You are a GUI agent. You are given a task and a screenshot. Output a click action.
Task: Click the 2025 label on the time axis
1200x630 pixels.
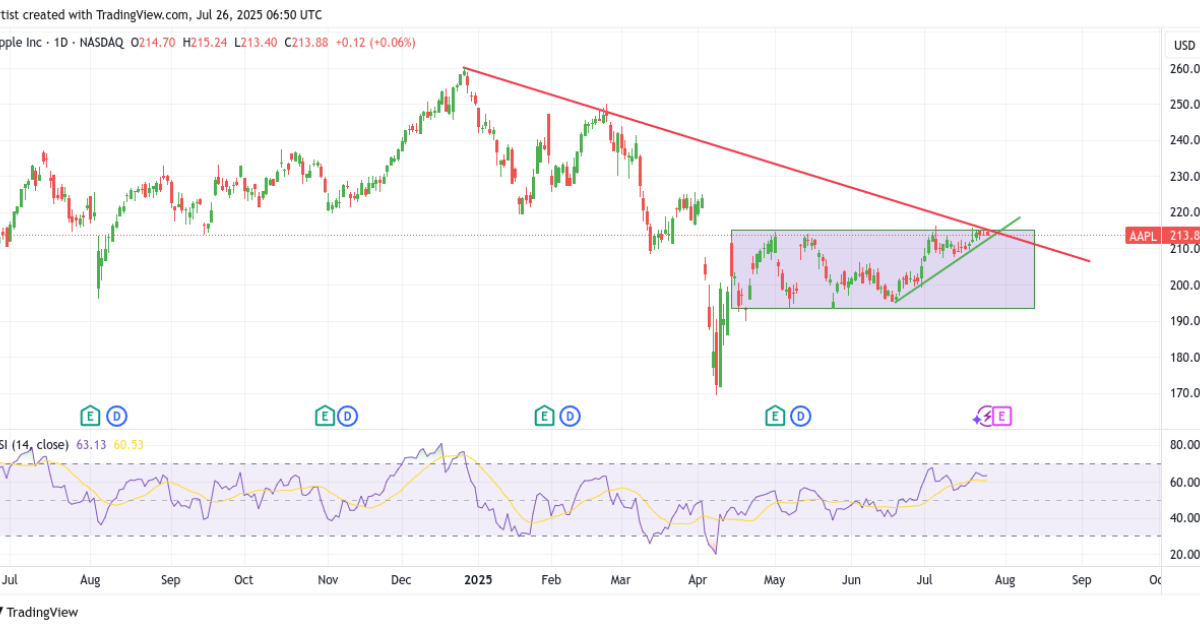(479, 579)
